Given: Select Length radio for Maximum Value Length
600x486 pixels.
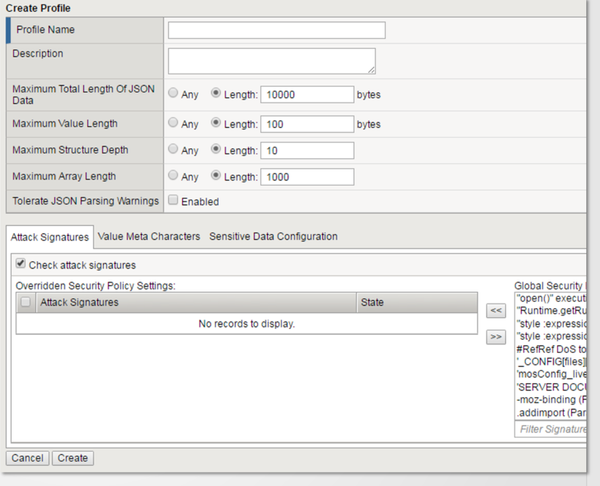Looking at the screenshot, I should coord(216,124).
